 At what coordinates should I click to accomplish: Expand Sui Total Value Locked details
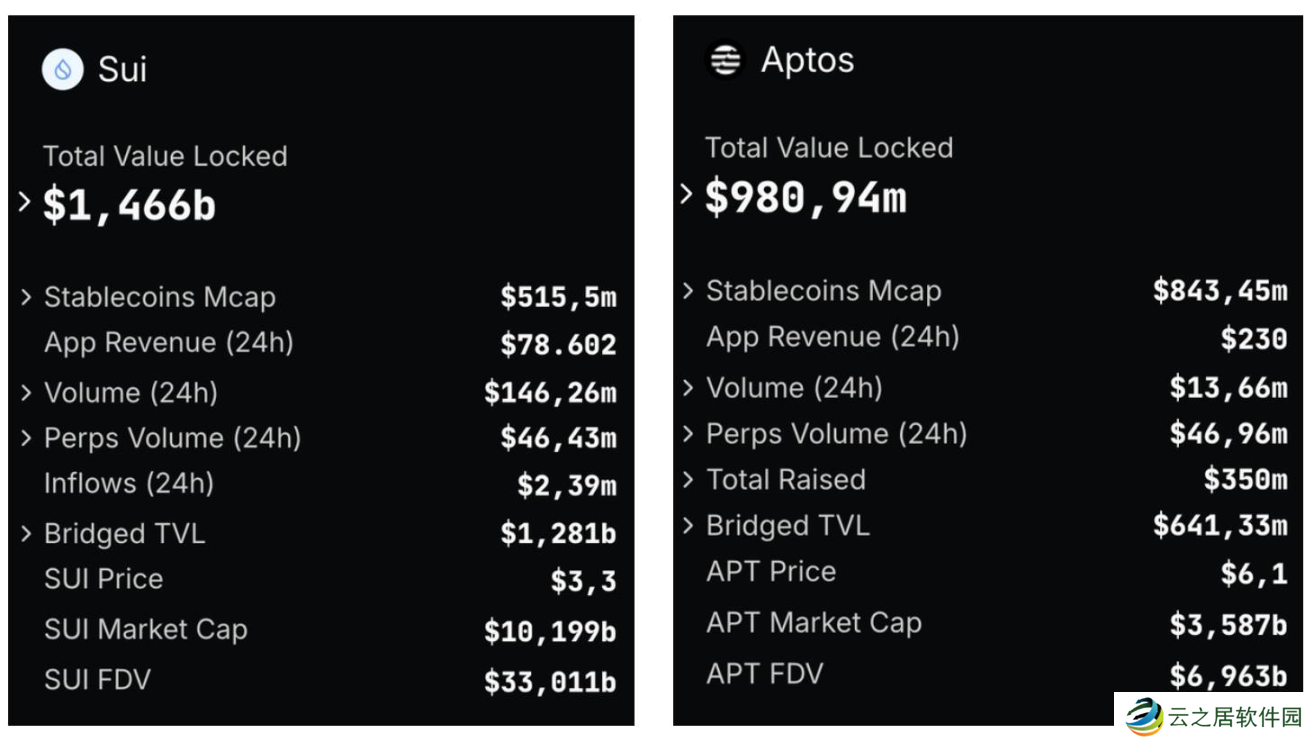pyautogui.click(x=25, y=201)
